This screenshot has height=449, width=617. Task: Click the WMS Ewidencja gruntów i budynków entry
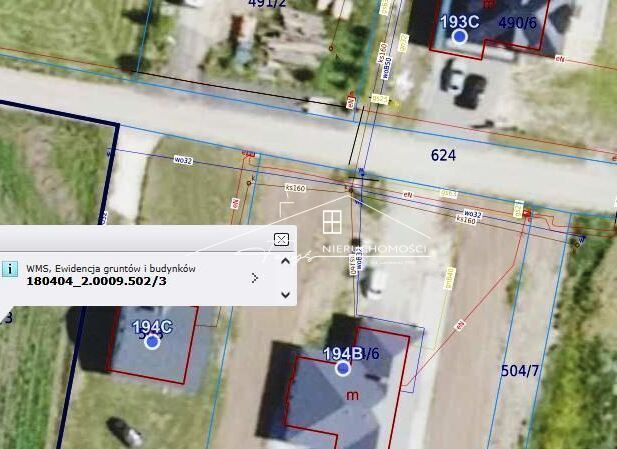(x=111, y=267)
